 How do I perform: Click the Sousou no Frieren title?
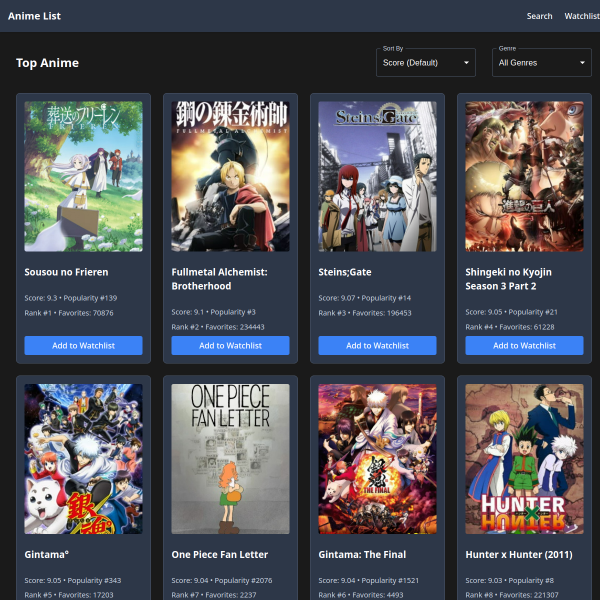pyautogui.click(x=66, y=272)
